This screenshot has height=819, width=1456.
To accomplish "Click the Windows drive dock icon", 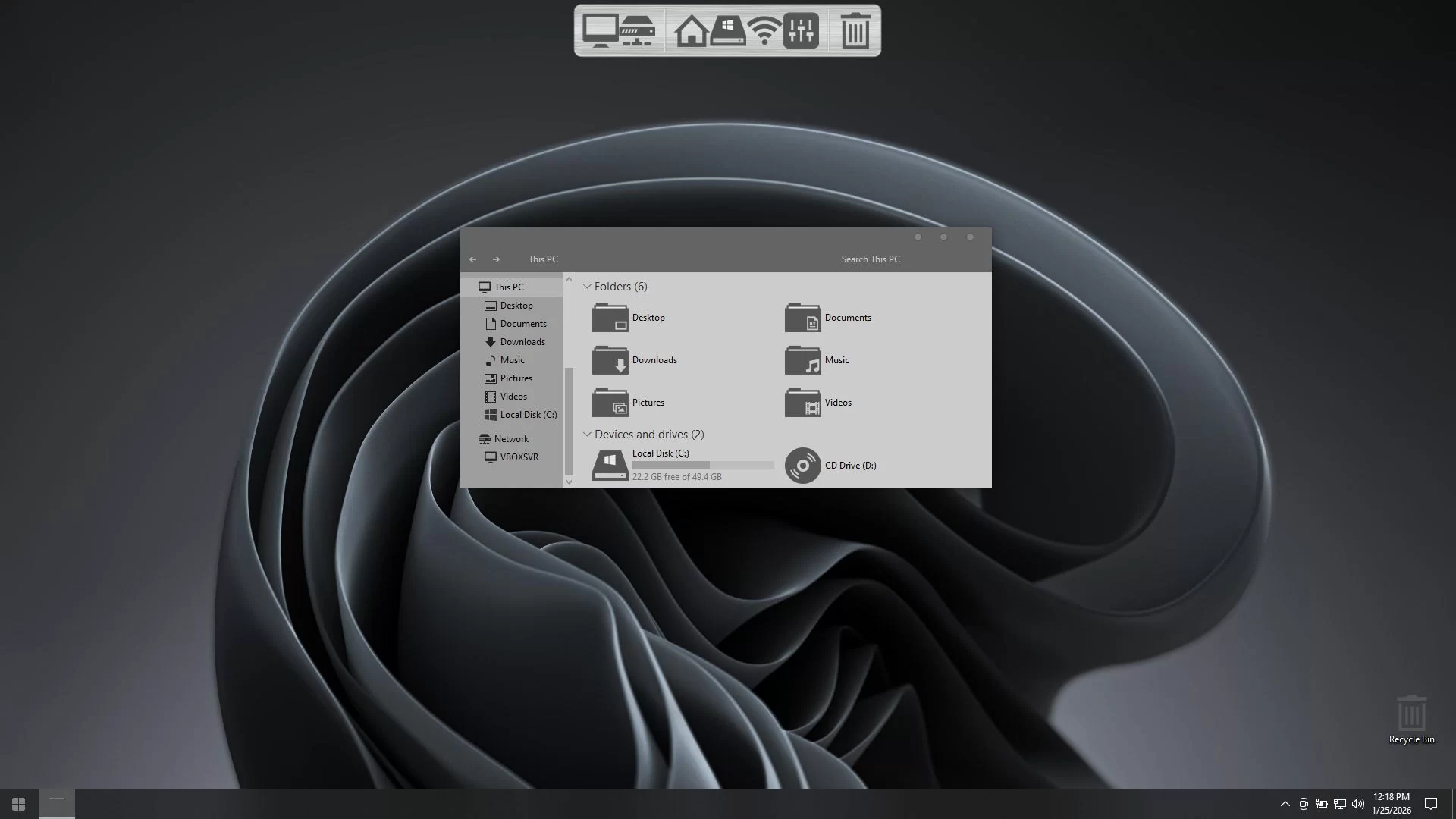I will [727, 31].
